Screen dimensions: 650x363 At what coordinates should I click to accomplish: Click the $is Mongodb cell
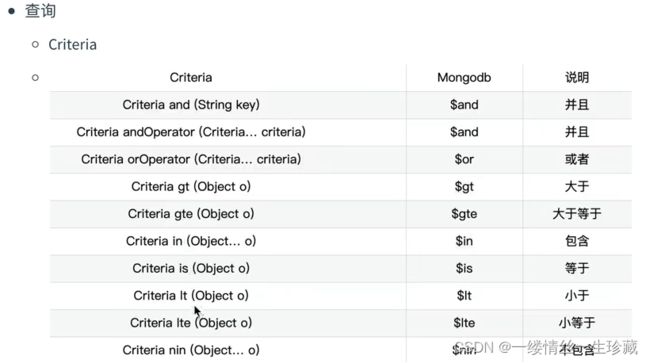(x=464, y=269)
